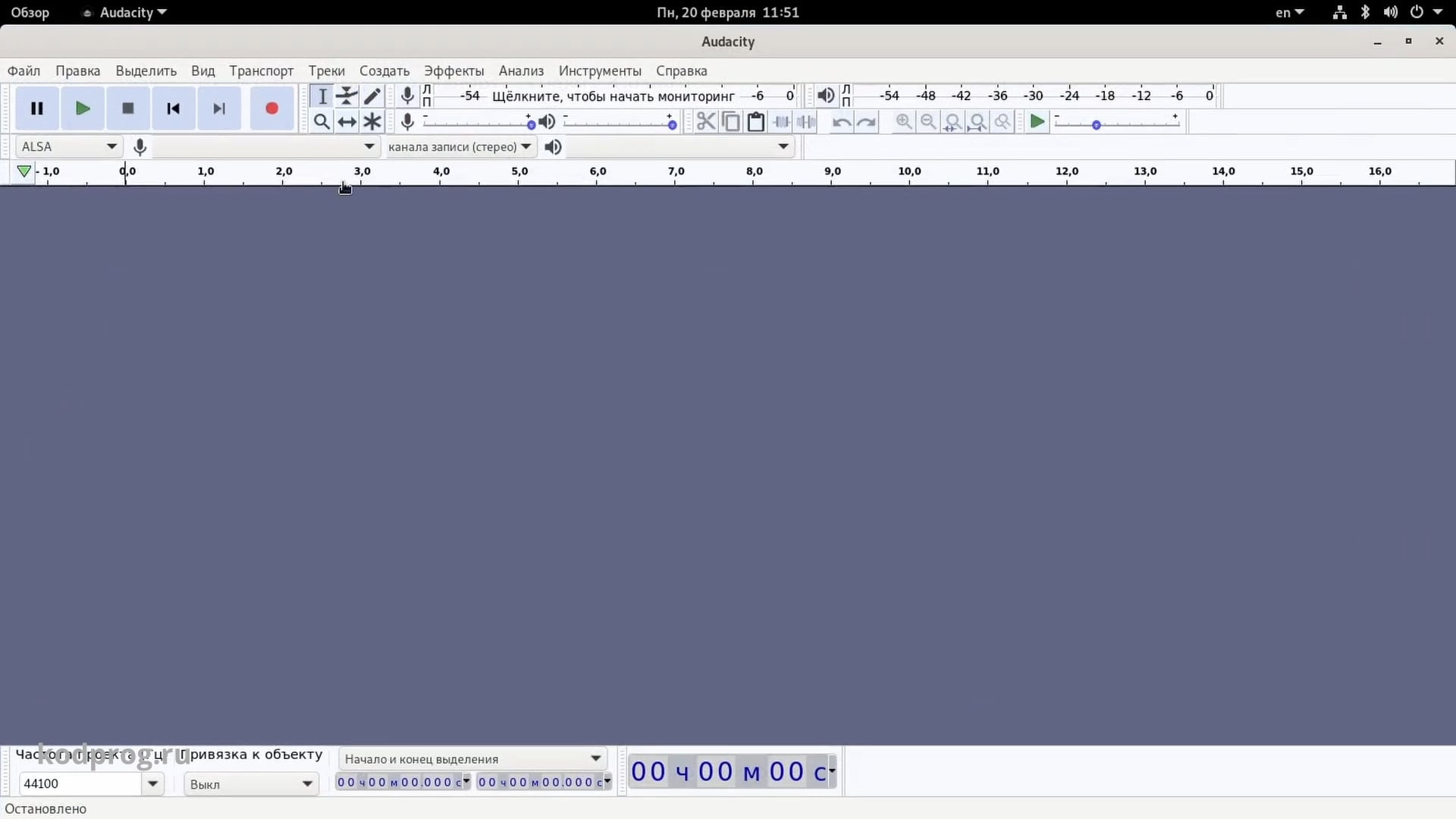Click recording meter to start monitoring

614,96
